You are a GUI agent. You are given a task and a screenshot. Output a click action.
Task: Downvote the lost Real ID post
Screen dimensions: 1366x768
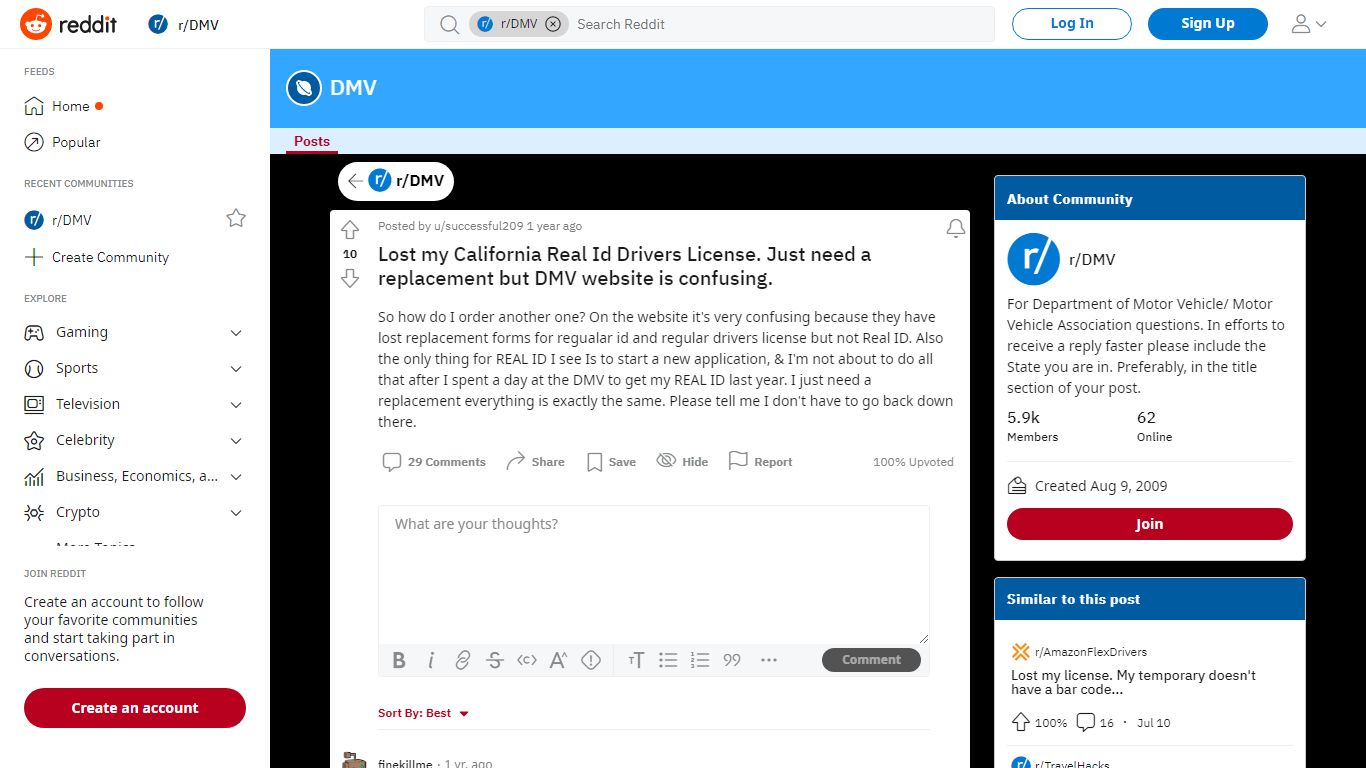[350, 278]
